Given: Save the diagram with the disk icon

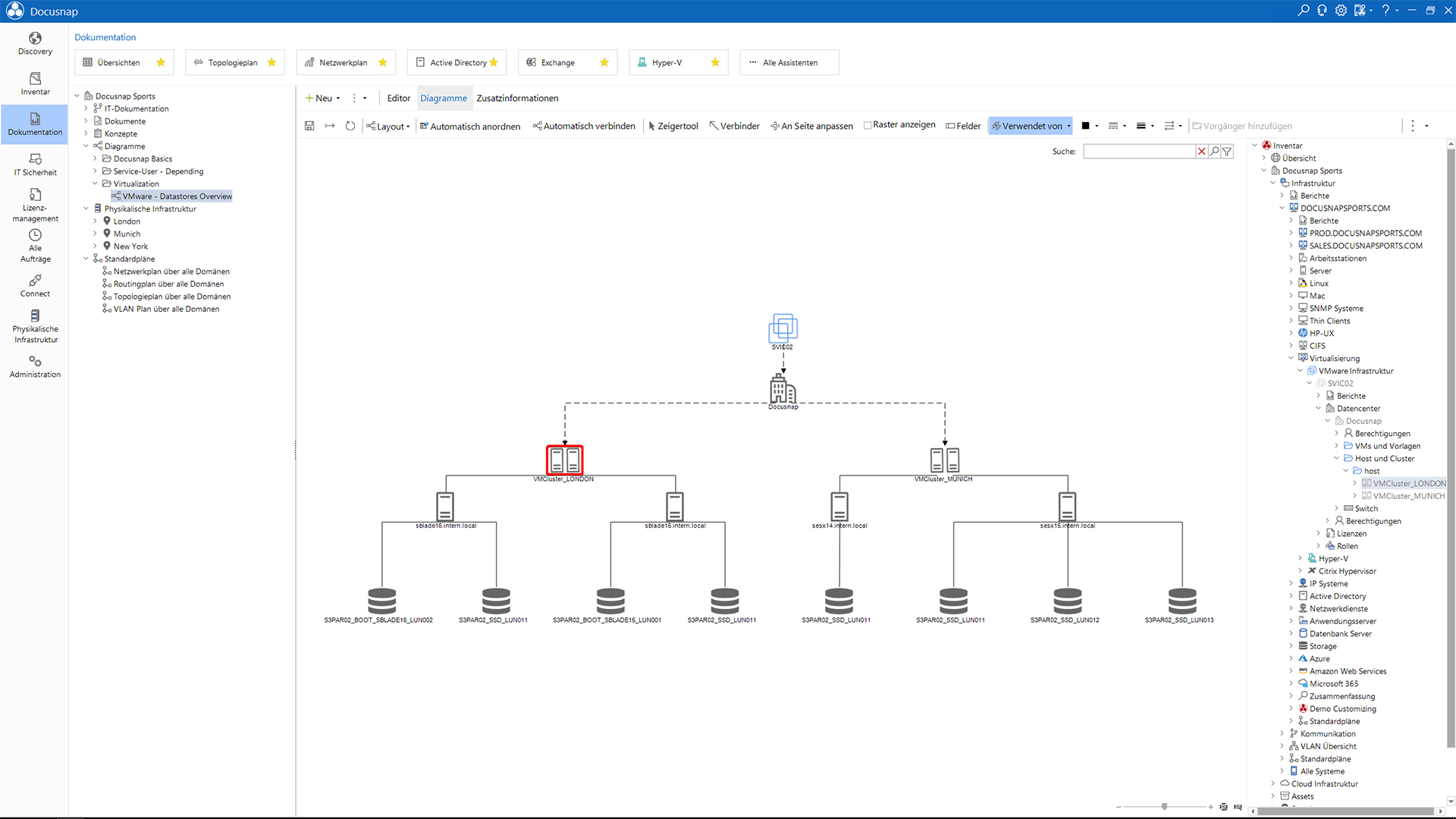Looking at the screenshot, I should point(309,126).
